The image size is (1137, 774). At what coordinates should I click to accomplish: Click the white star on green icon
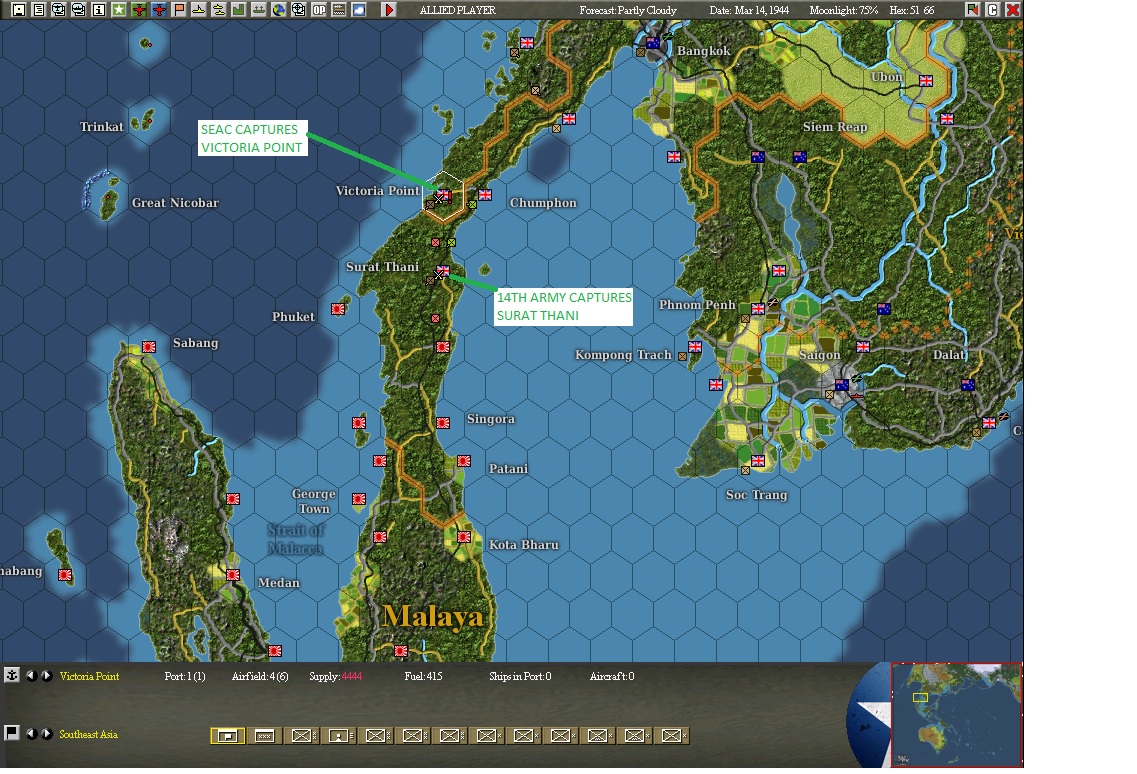click(119, 10)
